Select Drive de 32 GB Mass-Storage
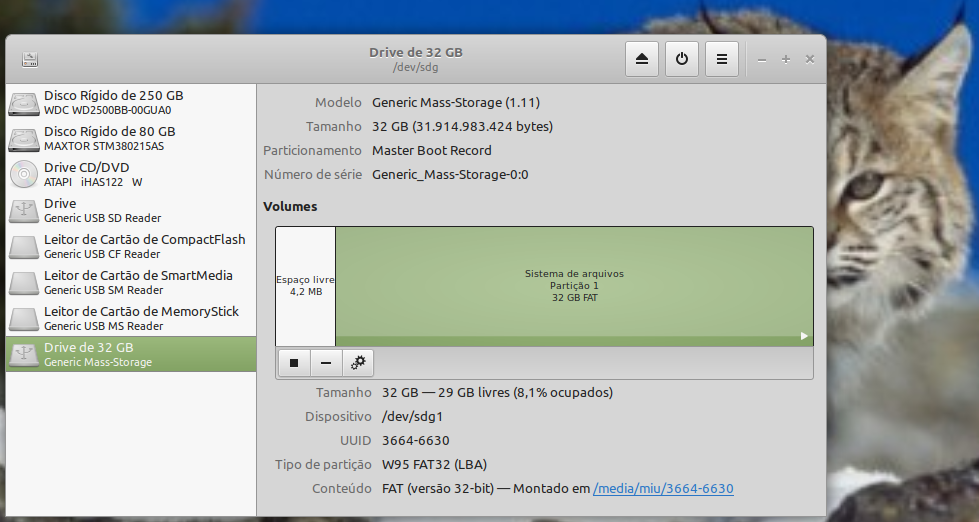979x522 pixels. (x=131, y=354)
